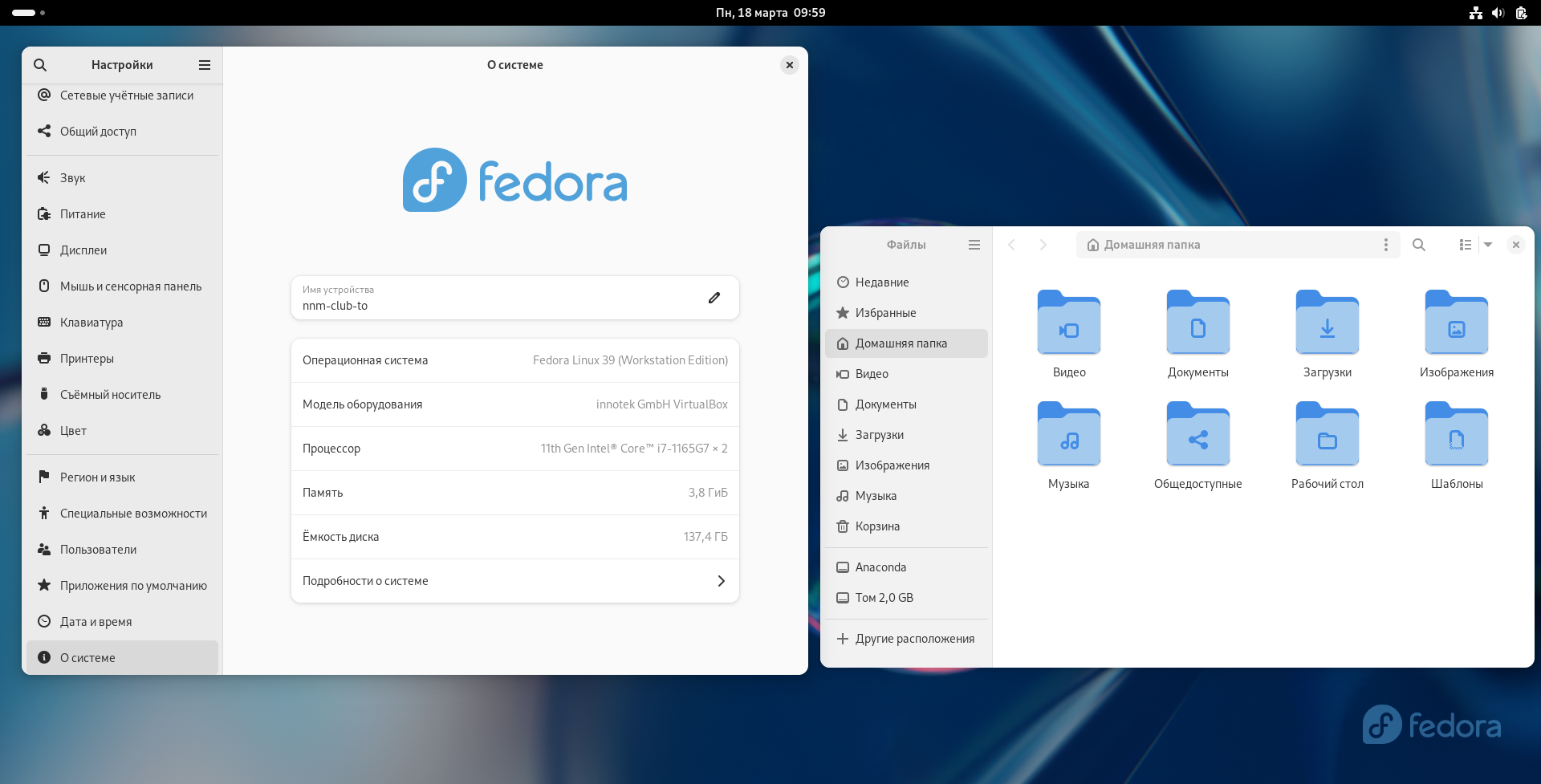Open the hamburger menu in Settings
Image resolution: width=1541 pixels, height=784 pixels.
click(204, 65)
